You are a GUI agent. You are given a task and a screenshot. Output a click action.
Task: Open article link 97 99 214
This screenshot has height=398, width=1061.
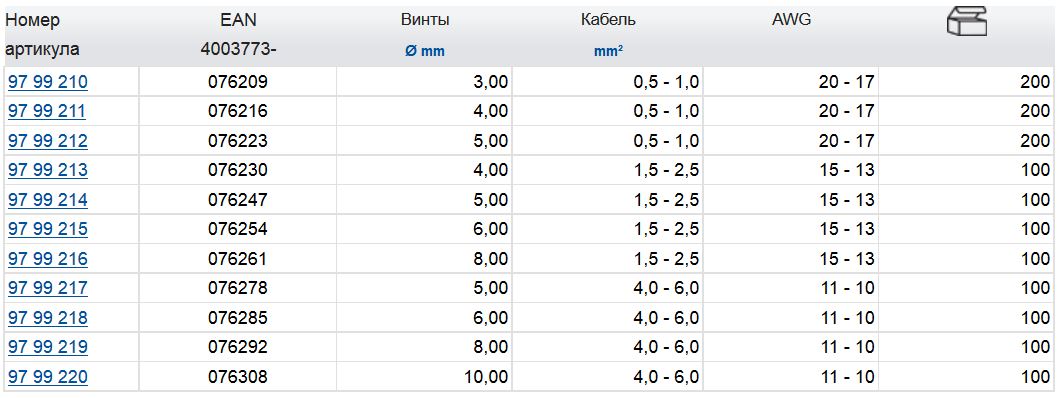tap(47, 200)
